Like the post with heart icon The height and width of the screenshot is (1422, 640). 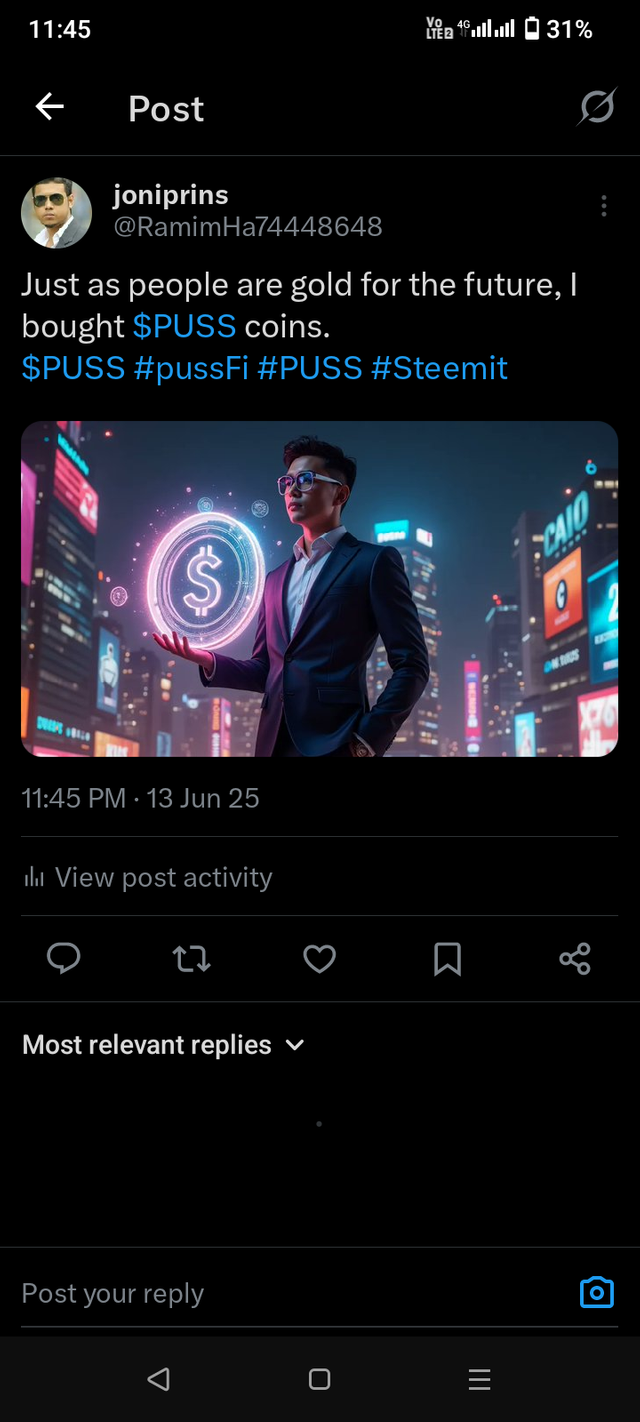tap(319, 959)
